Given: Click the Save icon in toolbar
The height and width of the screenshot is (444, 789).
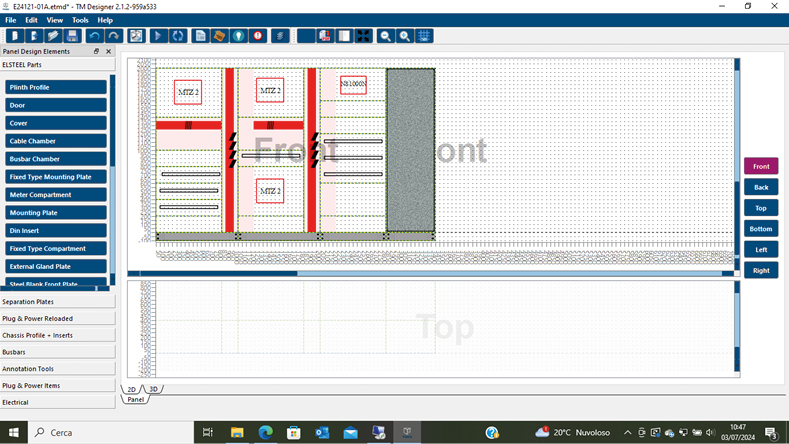Looking at the screenshot, I should coord(72,36).
